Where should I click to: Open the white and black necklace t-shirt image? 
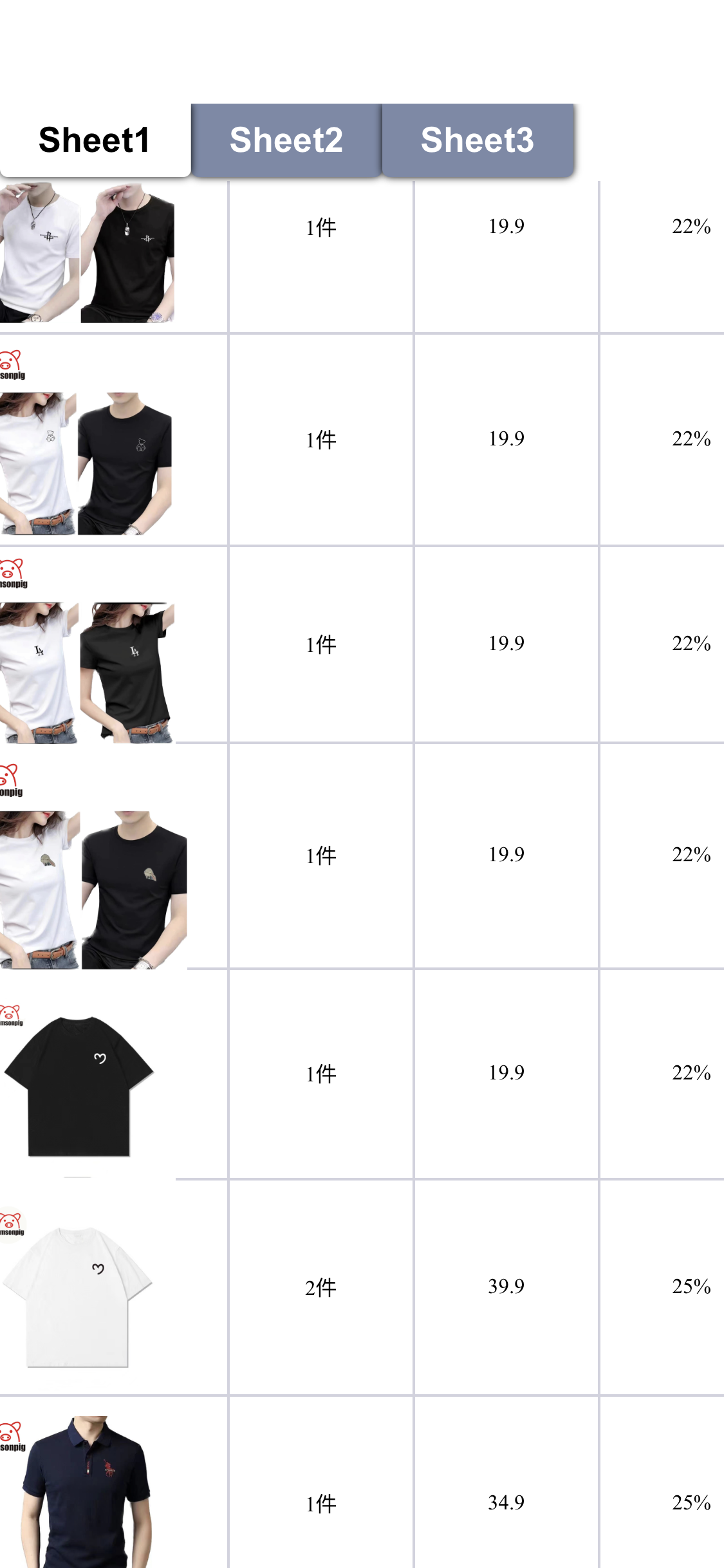click(87, 252)
